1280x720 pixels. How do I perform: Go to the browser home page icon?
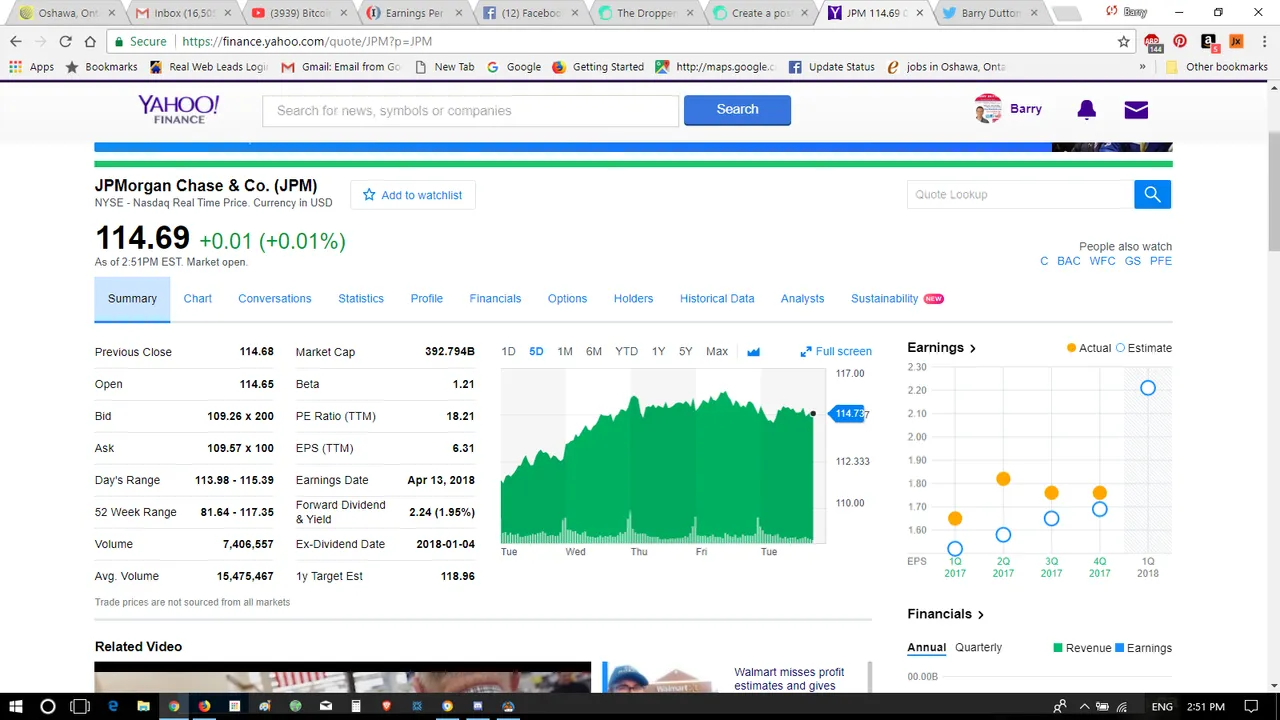pyautogui.click(x=90, y=41)
